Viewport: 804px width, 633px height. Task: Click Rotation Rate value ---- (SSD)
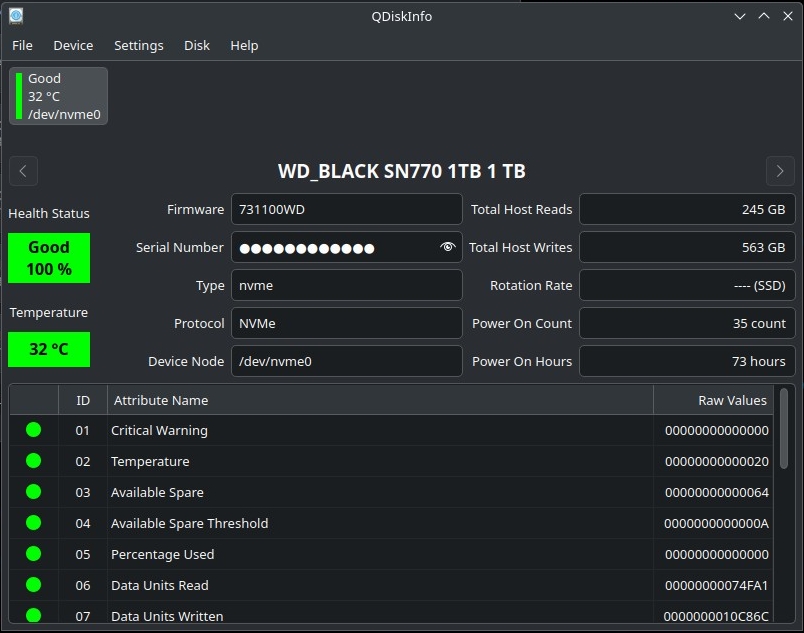coord(687,285)
